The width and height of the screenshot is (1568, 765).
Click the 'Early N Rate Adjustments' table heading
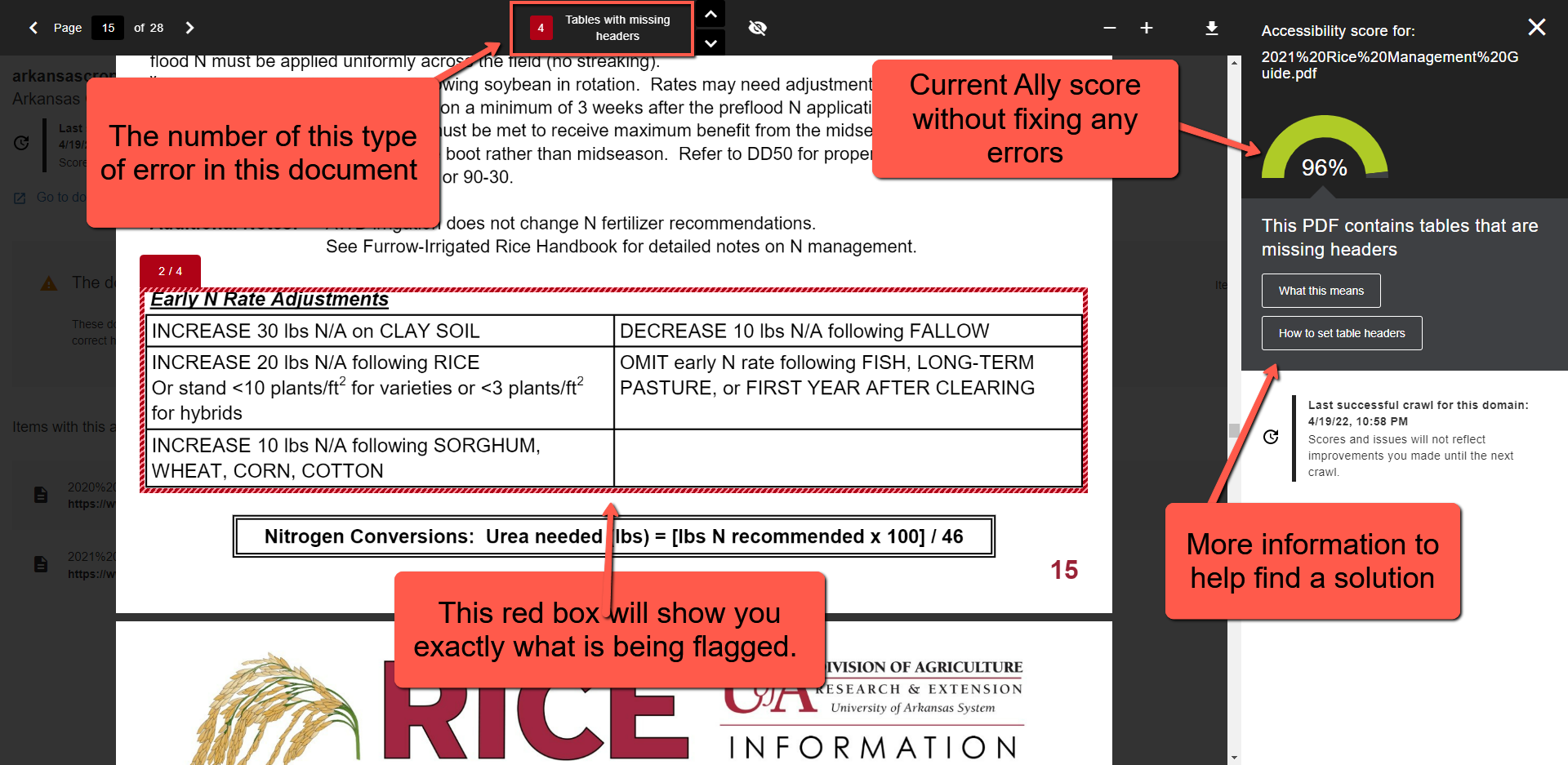tap(269, 299)
